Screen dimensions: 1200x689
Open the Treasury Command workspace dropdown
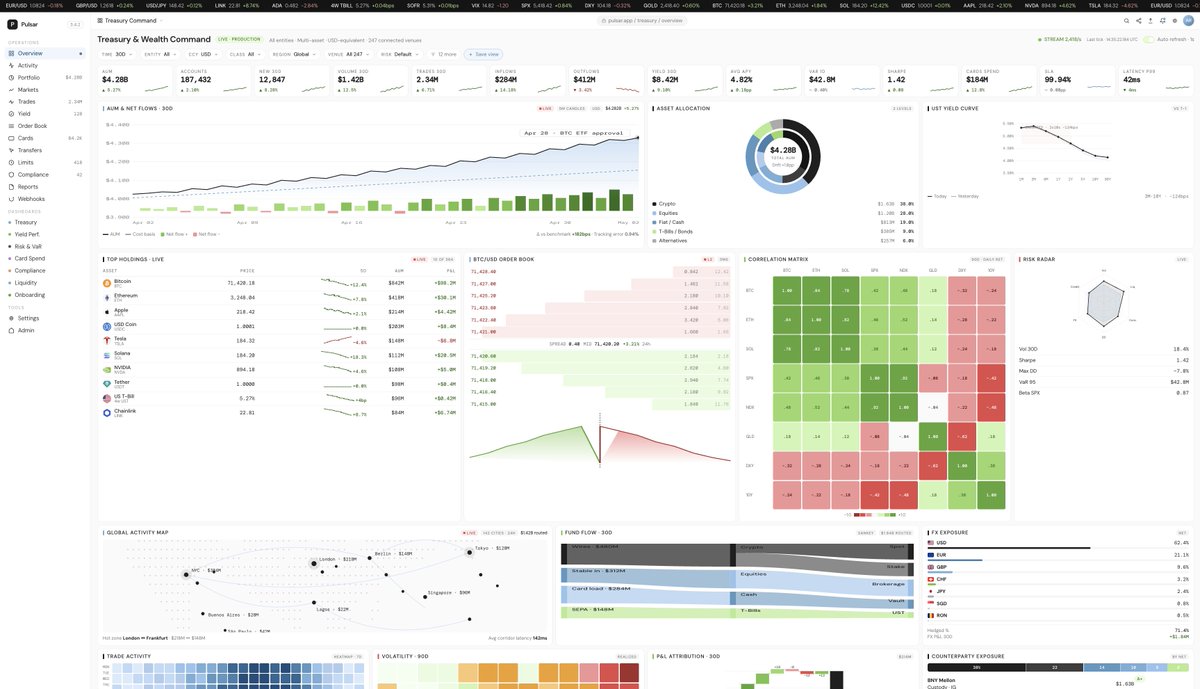(130, 20)
